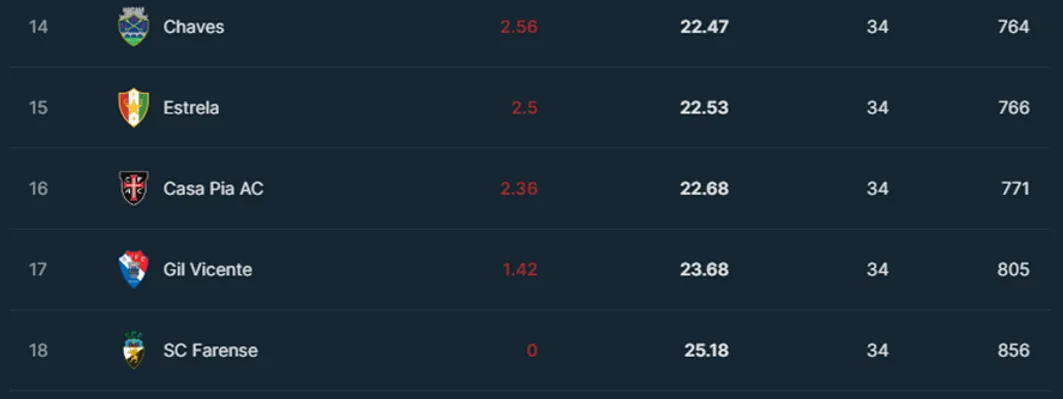Click the Estrela club crest icon
Image resolution: width=1063 pixels, height=399 pixels.
click(x=134, y=108)
